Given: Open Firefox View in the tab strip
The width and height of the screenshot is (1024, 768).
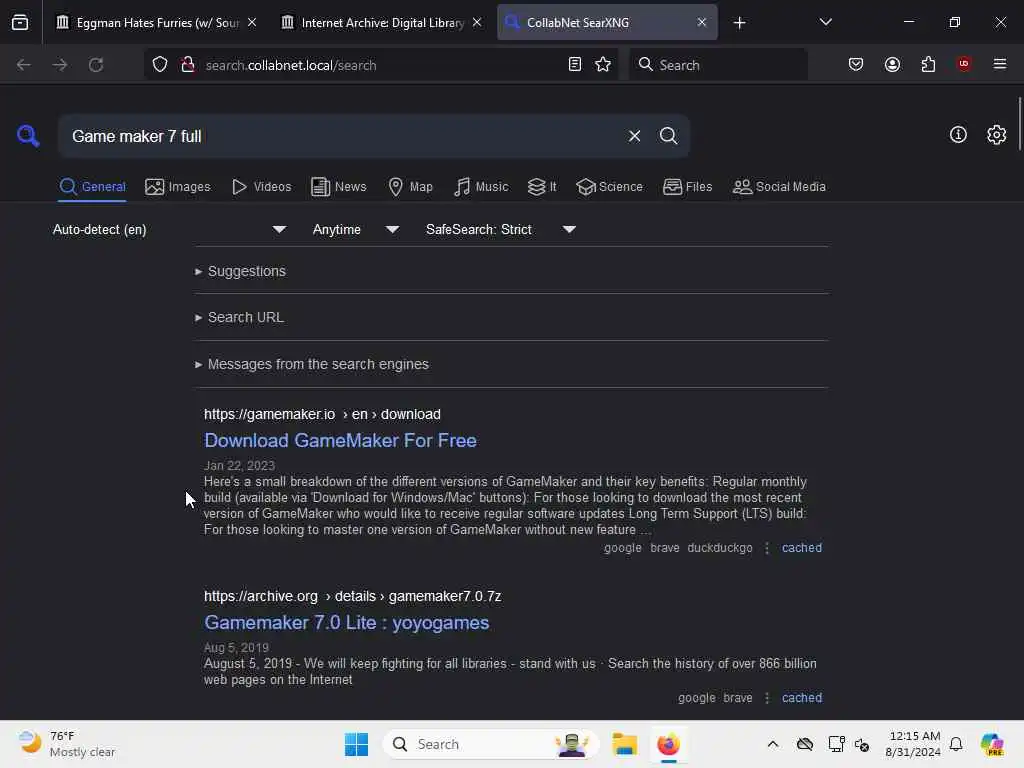Looking at the screenshot, I should [x=20, y=22].
